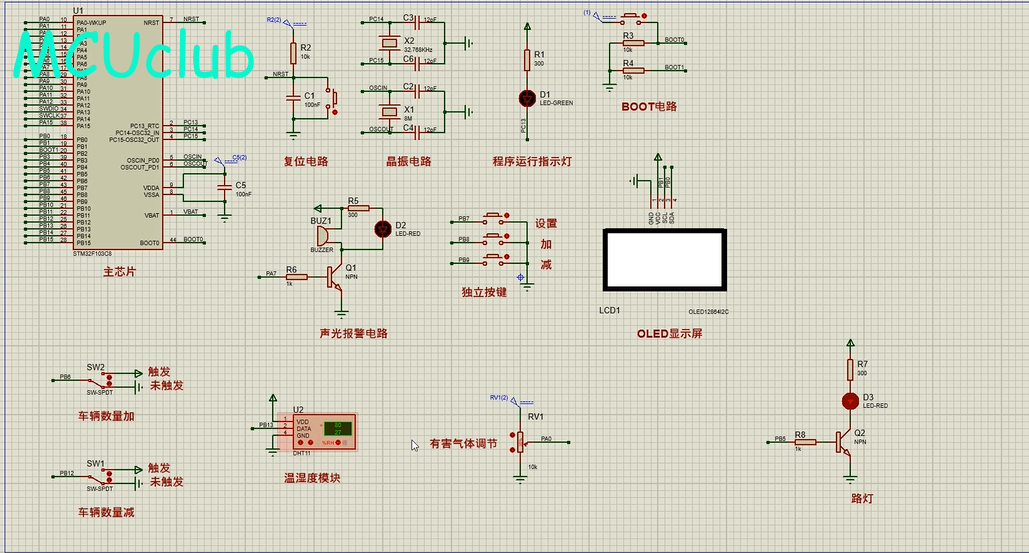This screenshot has width=1029, height=553.
Task: Click the BUZ1 buzzer component
Action: pyautogui.click(x=324, y=236)
